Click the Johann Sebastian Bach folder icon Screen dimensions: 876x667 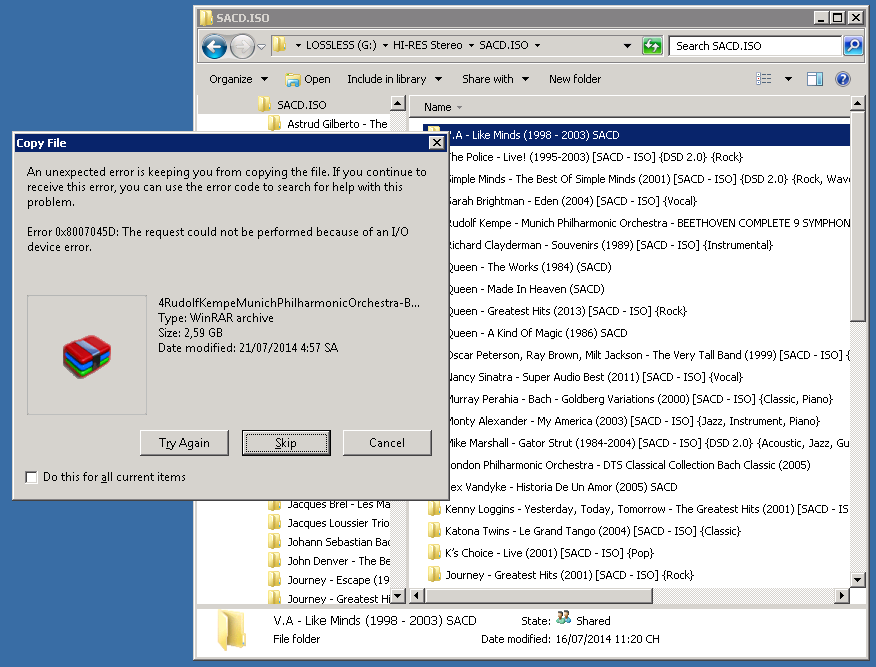click(x=274, y=542)
